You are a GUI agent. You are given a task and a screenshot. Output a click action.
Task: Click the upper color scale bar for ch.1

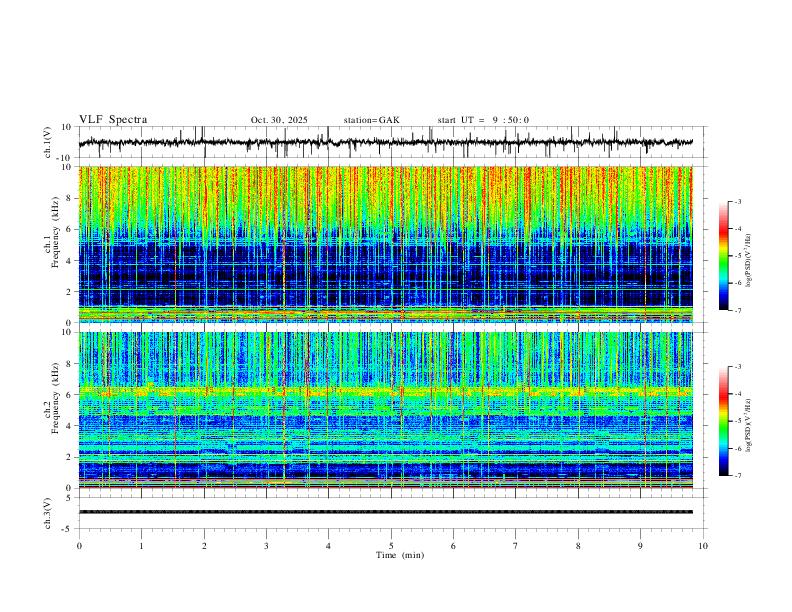(723, 256)
